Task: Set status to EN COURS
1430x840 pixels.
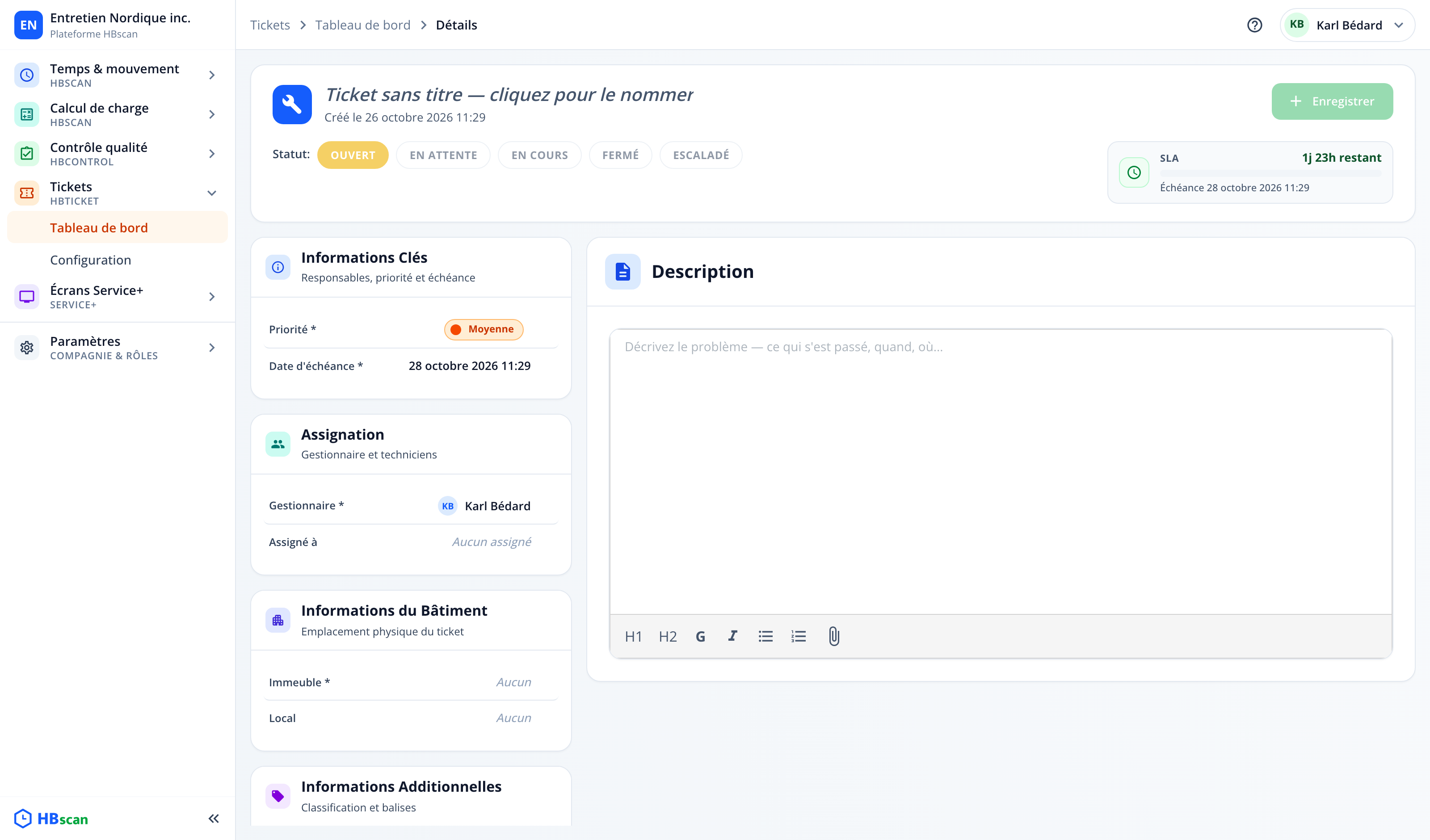Action: pyautogui.click(x=539, y=155)
